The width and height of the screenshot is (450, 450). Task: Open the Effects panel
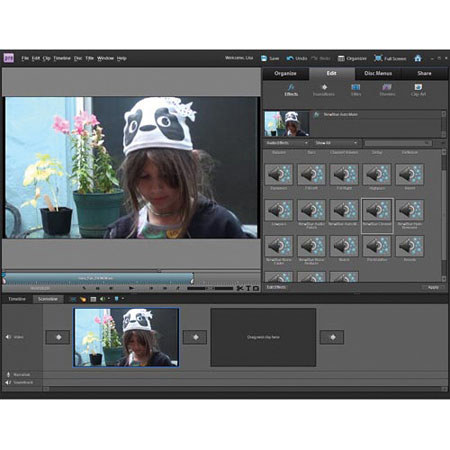[x=291, y=90]
